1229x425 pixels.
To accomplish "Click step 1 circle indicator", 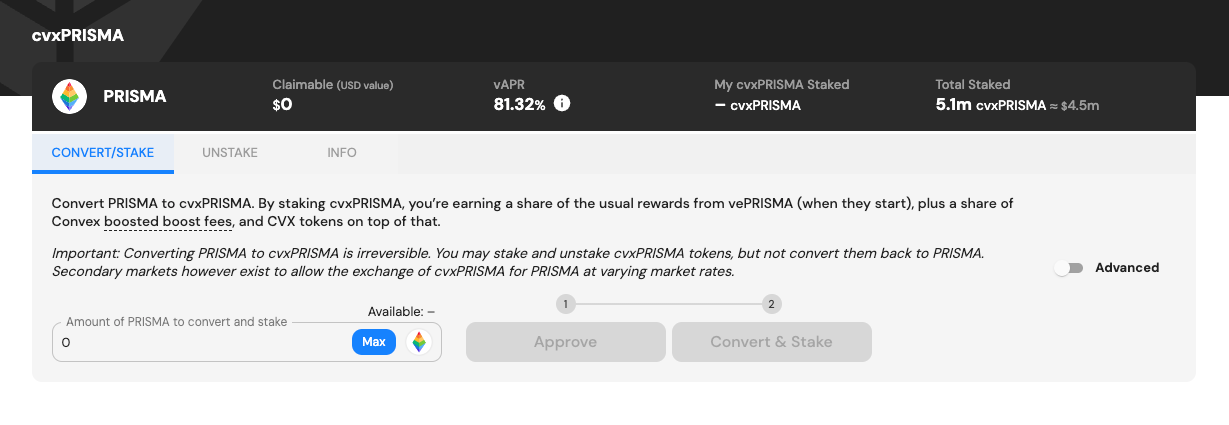I will (x=565, y=304).
